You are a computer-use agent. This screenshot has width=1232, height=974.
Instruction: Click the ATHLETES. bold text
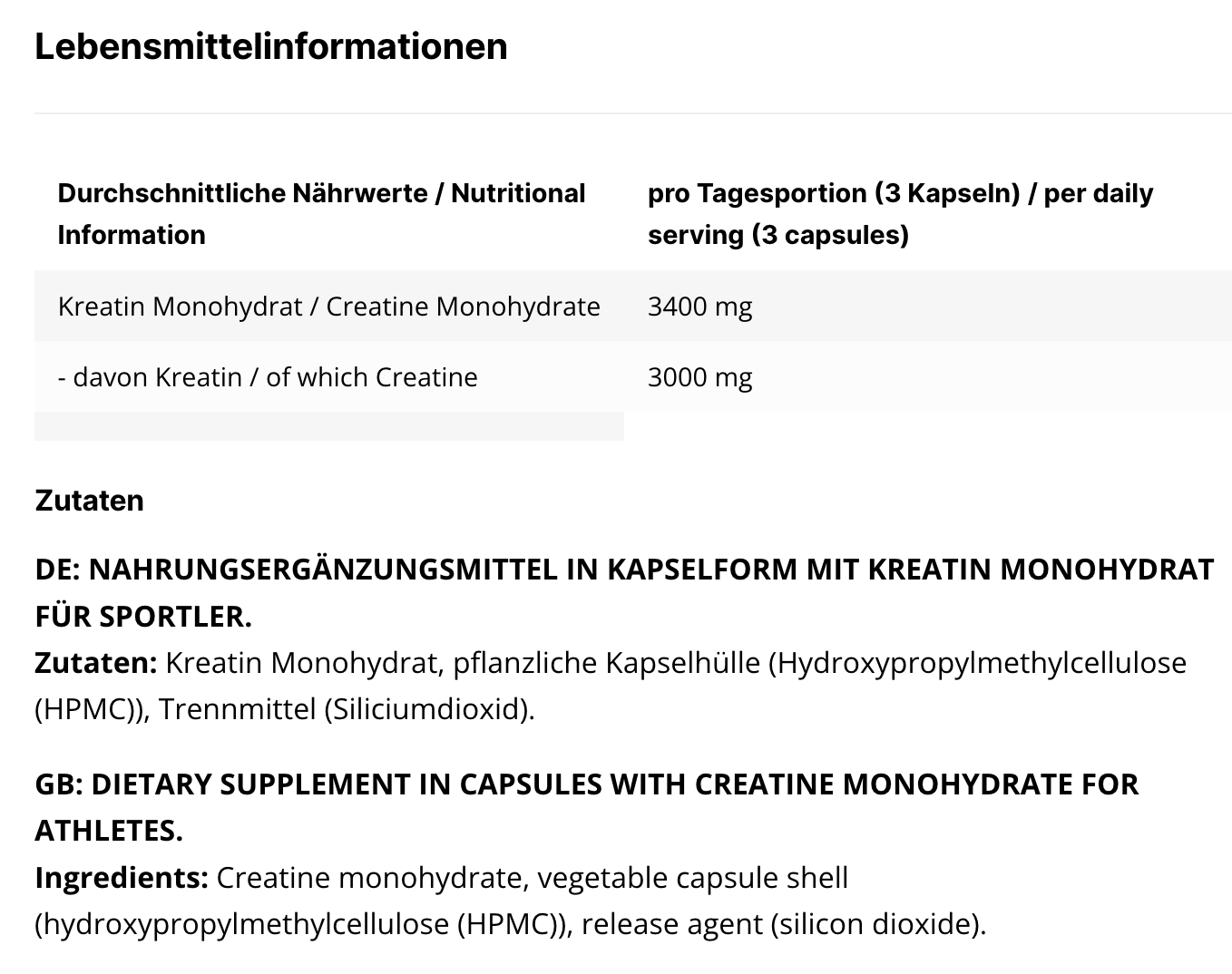tap(109, 830)
